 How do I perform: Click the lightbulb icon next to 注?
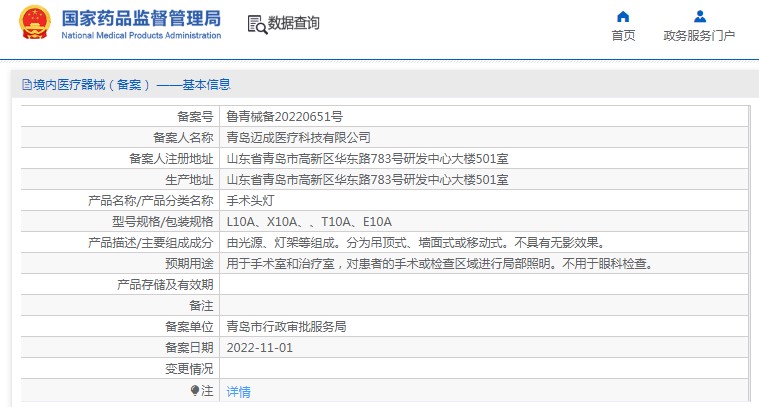click(195, 390)
